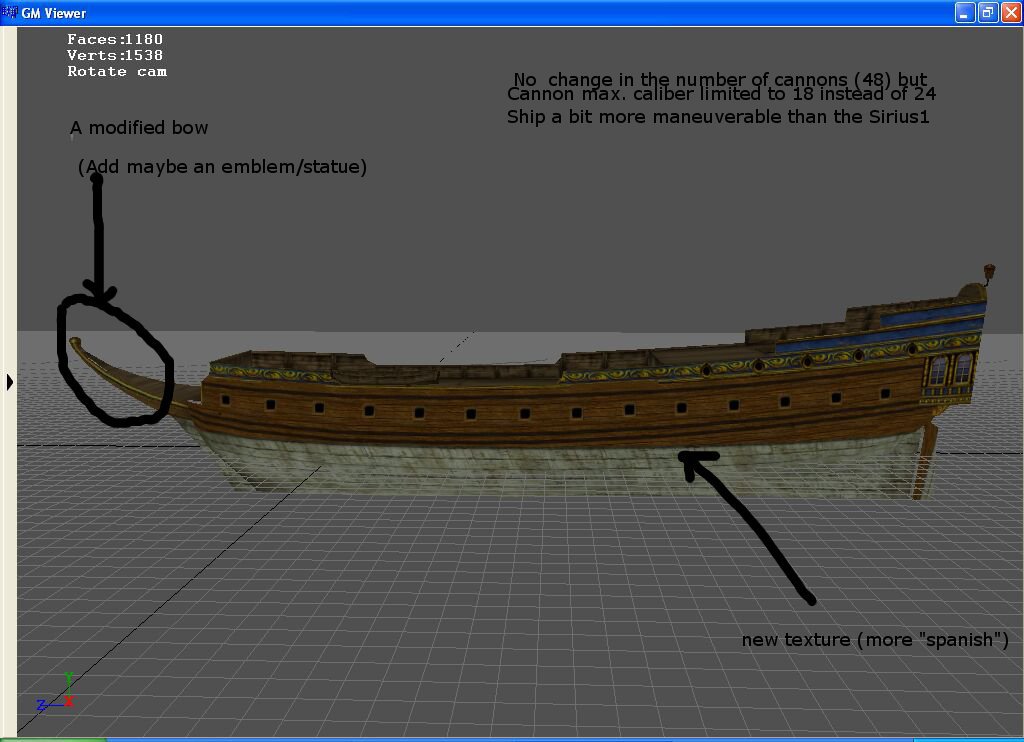Click the "Rotate cam" mode label

coord(117,71)
